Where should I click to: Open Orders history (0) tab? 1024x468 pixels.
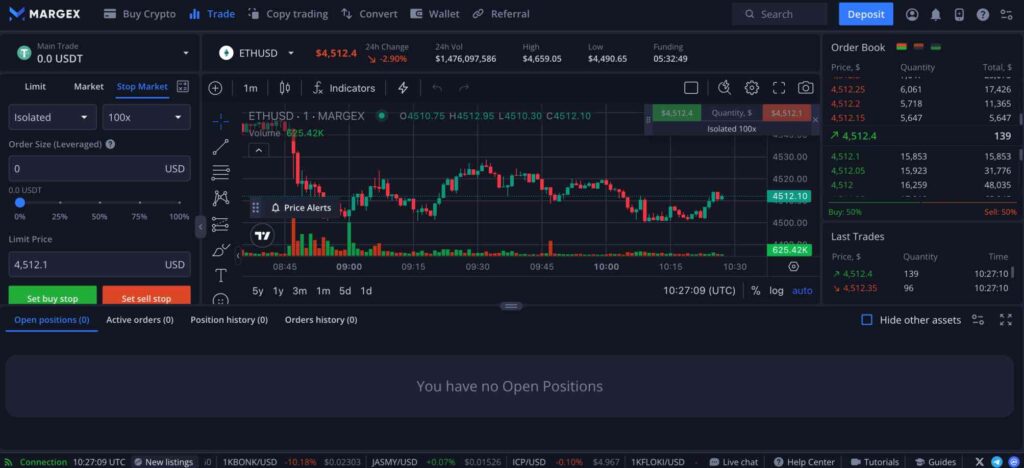tap(321, 320)
